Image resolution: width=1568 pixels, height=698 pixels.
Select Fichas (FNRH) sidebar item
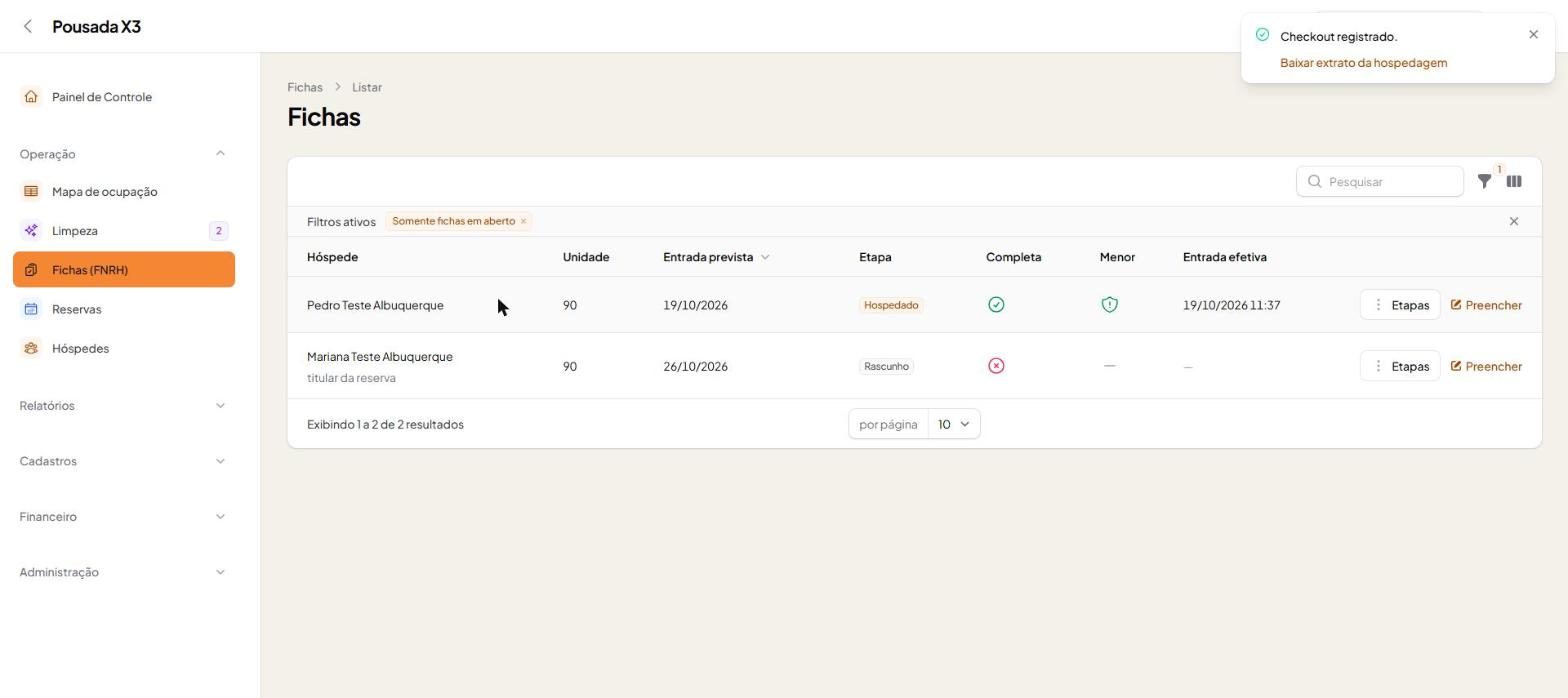coord(124,270)
